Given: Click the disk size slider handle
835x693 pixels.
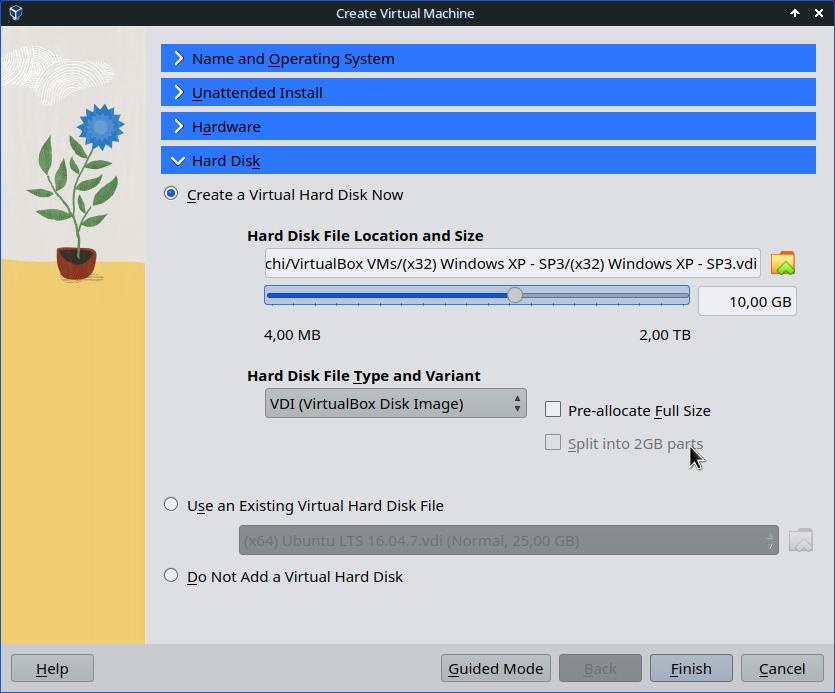Looking at the screenshot, I should [x=514, y=295].
